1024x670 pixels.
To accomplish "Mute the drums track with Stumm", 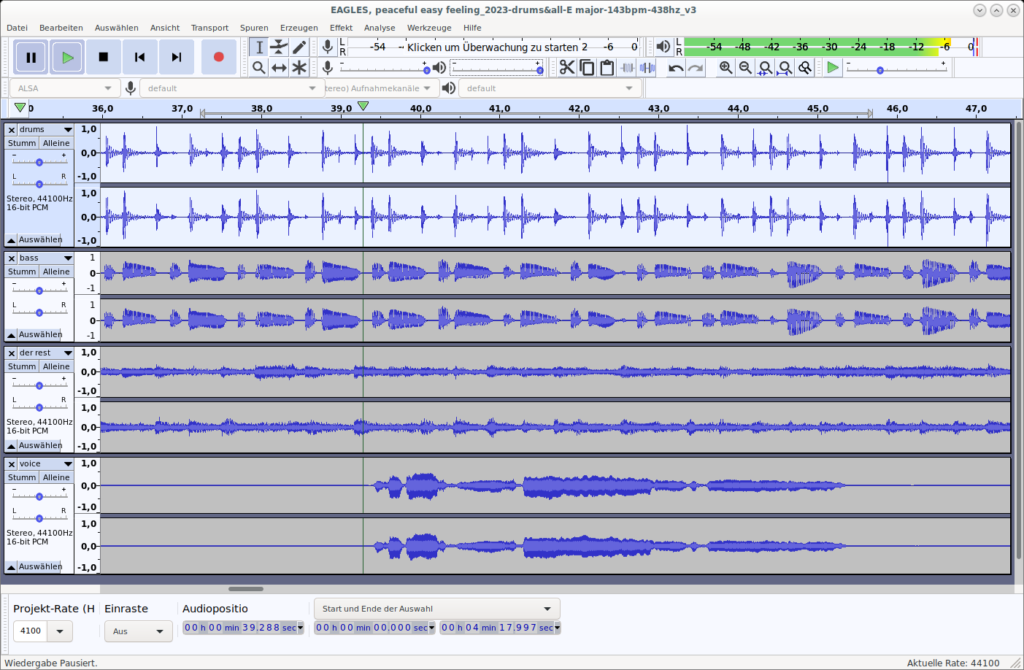I will [x=22, y=143].
